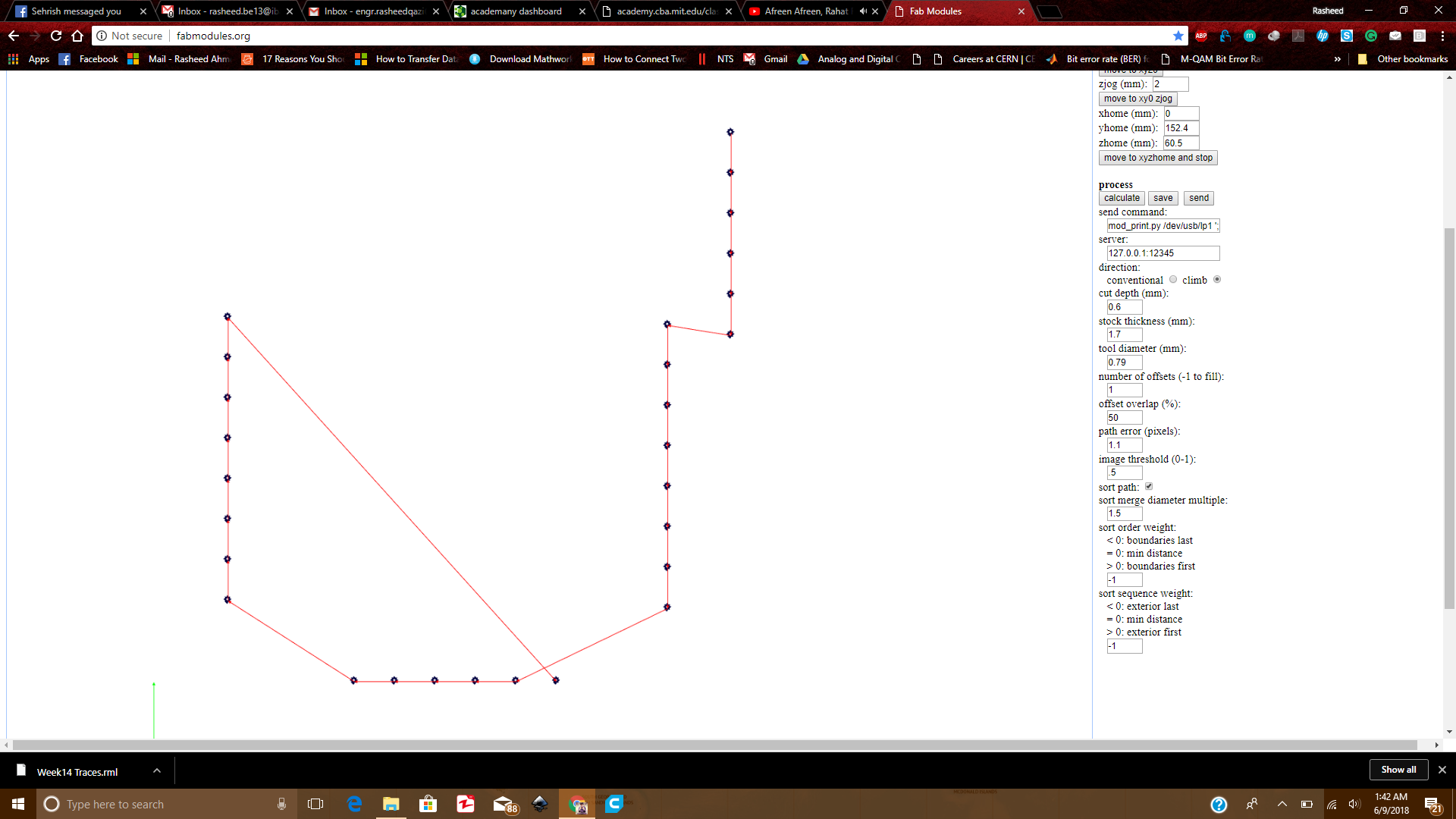Switch to the academany dashboard tab
Screen dimensions: 1456x819
(516, 11)
